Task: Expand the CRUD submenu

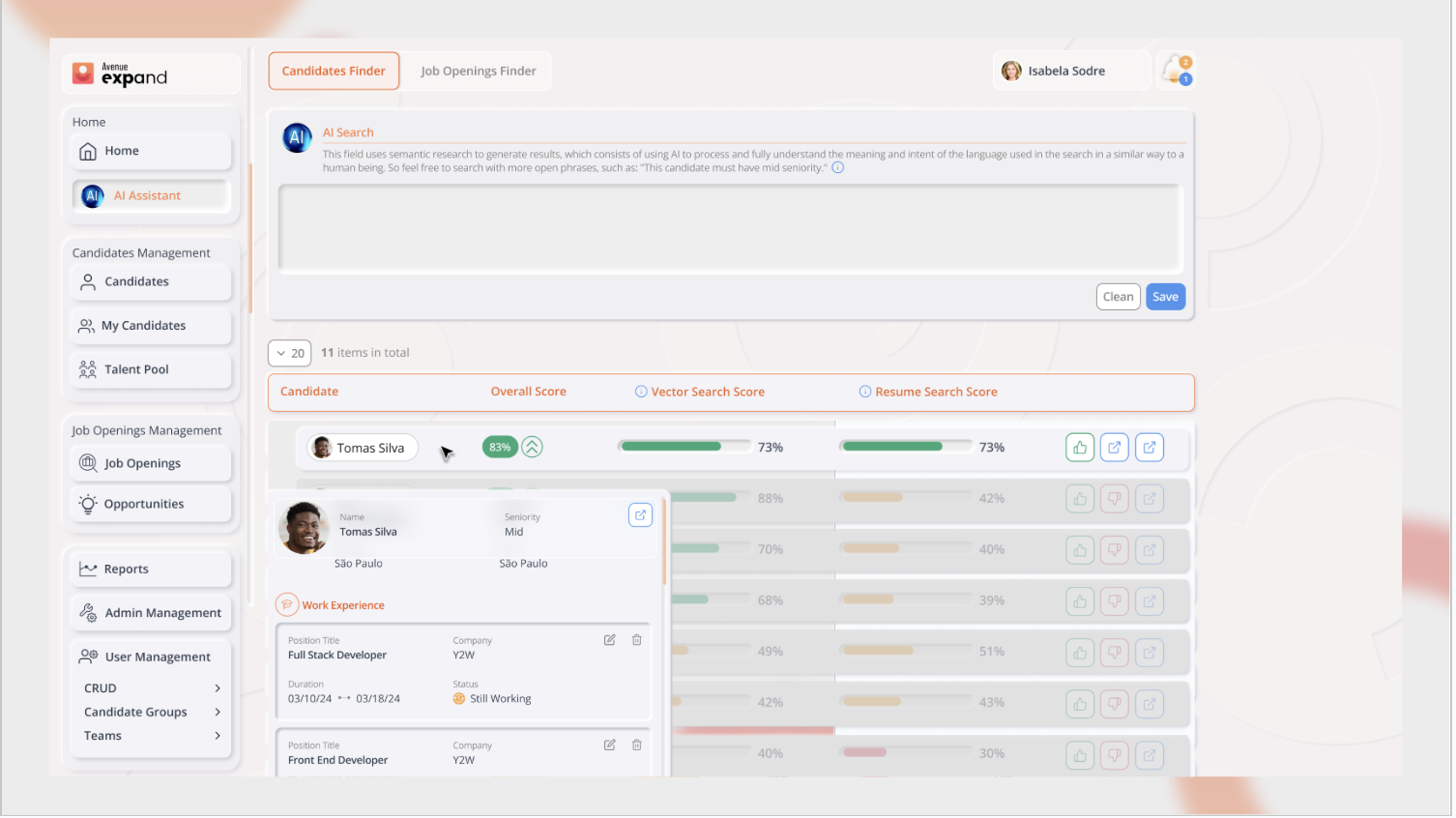Action: pos(218,688)
